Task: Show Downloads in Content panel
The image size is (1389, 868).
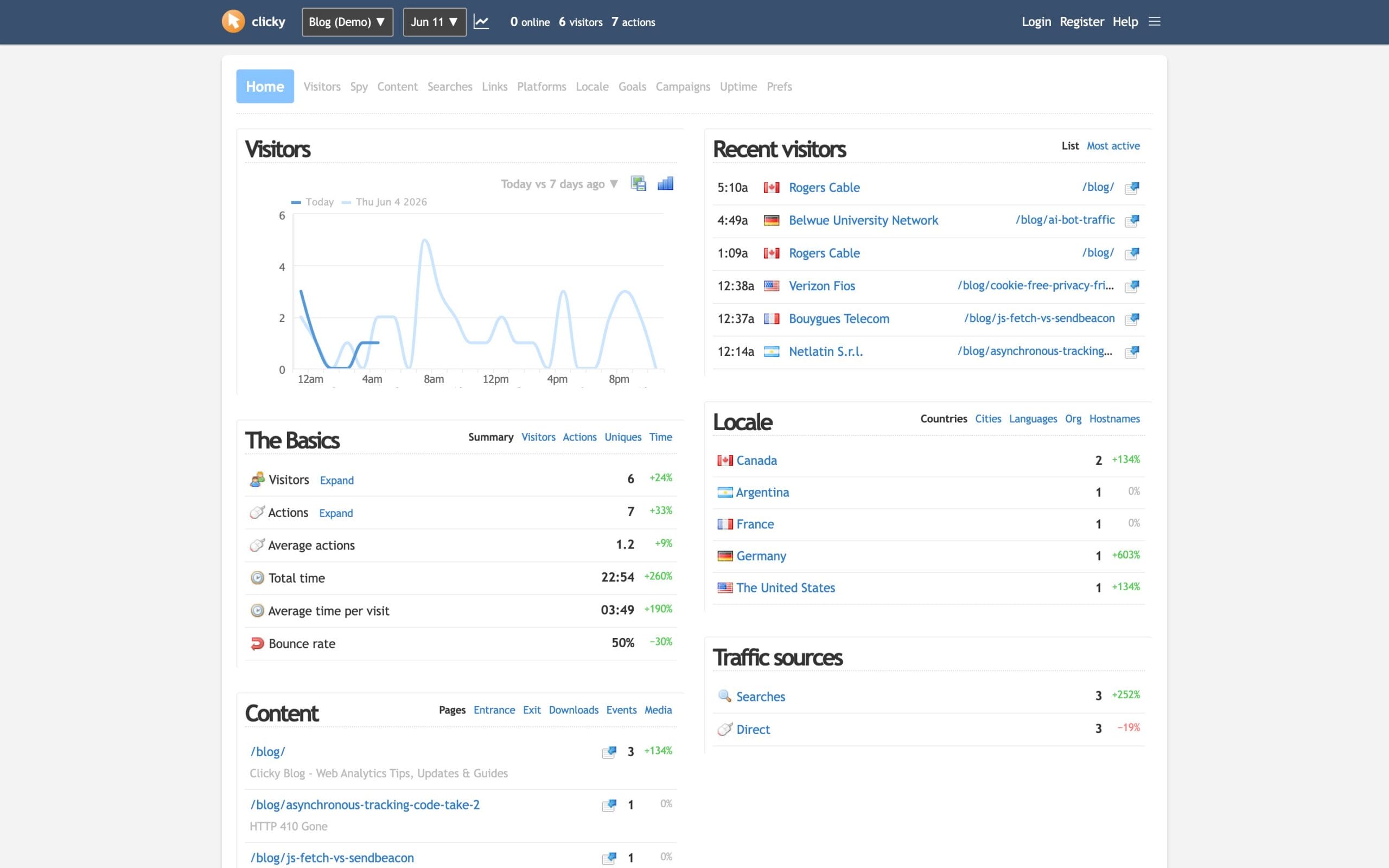Action: coord(574,710)
